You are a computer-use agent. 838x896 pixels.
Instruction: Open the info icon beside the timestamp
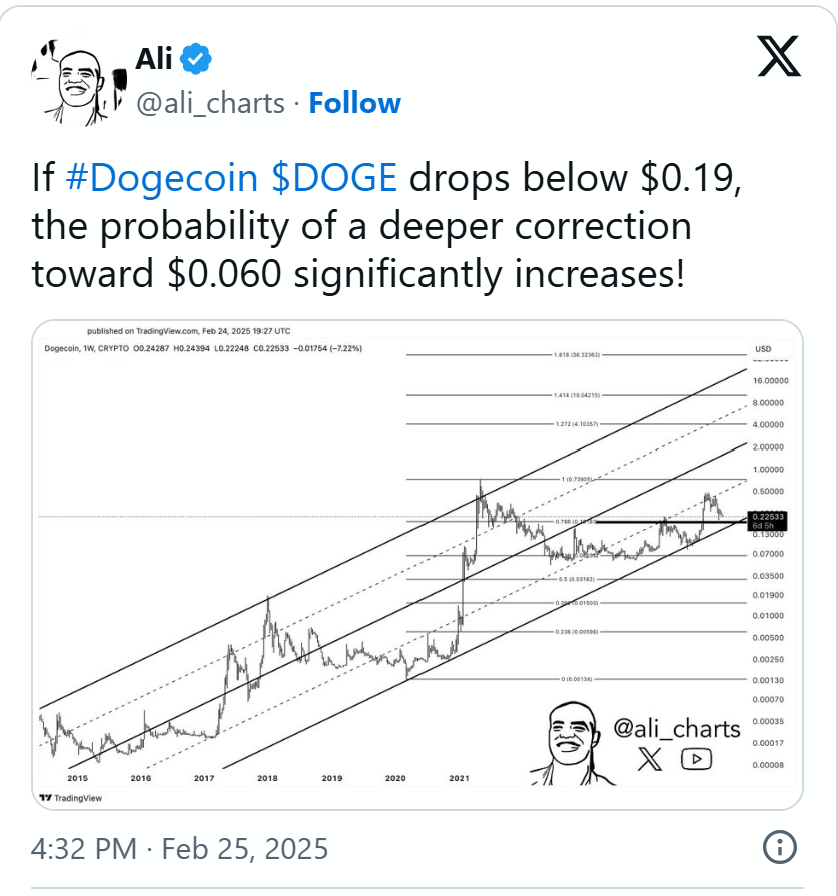pos(780,848)
